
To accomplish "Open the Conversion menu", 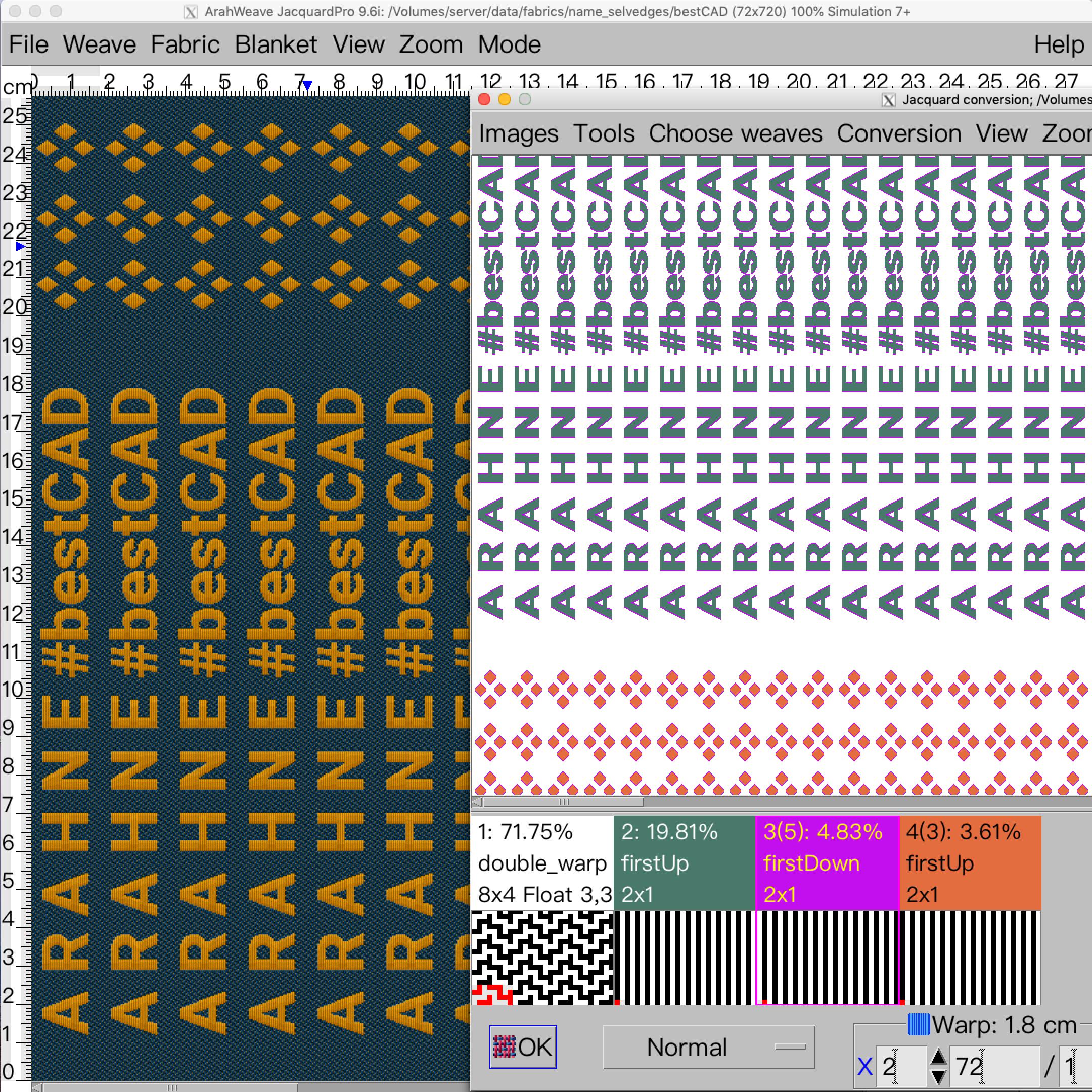I will tap(899, 133).
